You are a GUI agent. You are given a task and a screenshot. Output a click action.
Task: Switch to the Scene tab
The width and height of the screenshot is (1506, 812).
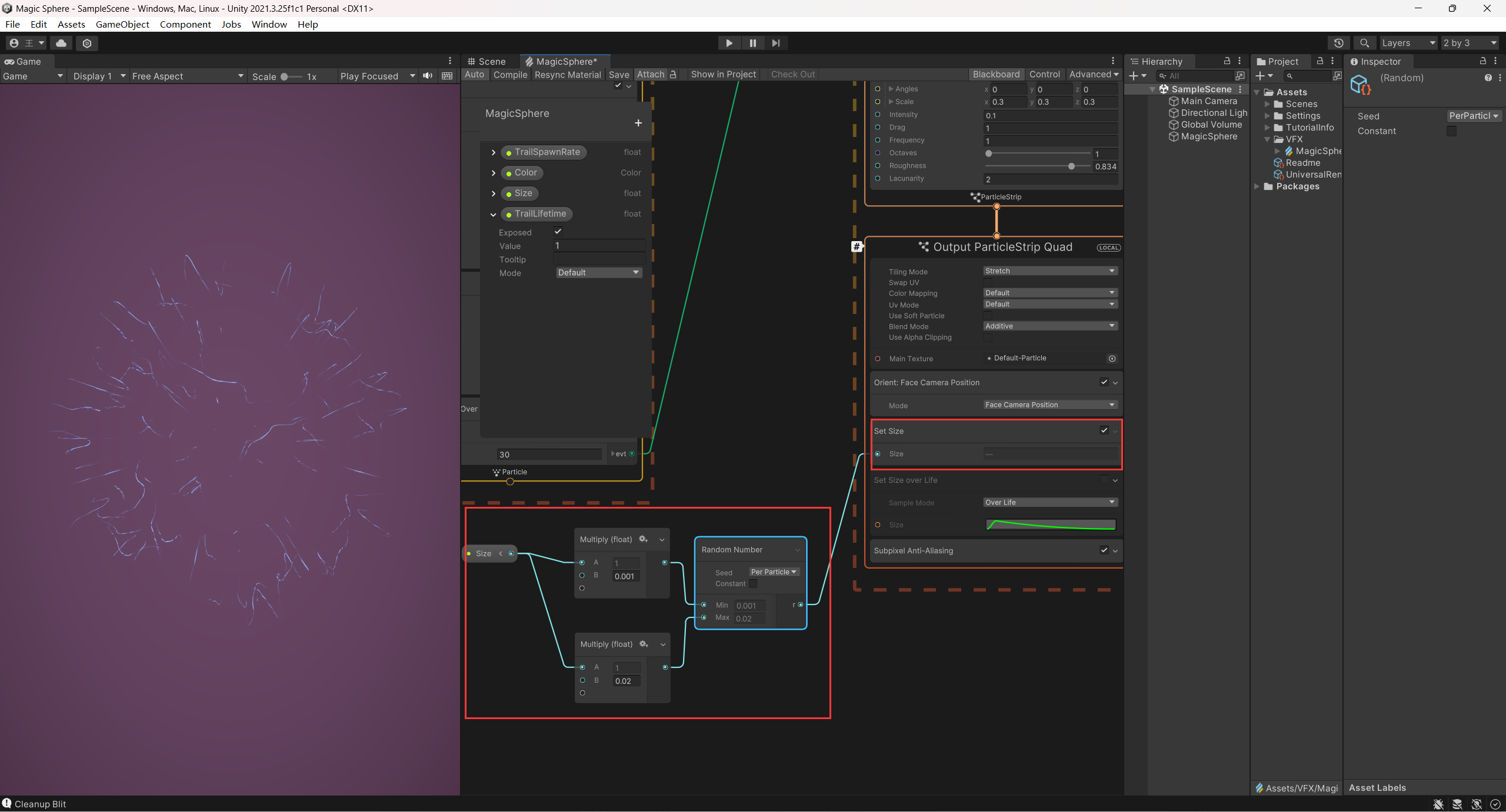click(487, 62)
